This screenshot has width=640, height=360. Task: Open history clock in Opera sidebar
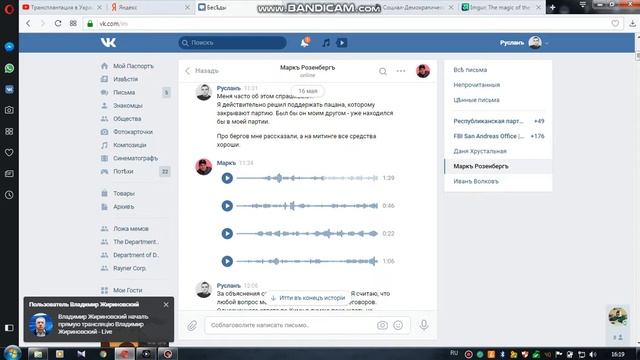pos(9,195)
